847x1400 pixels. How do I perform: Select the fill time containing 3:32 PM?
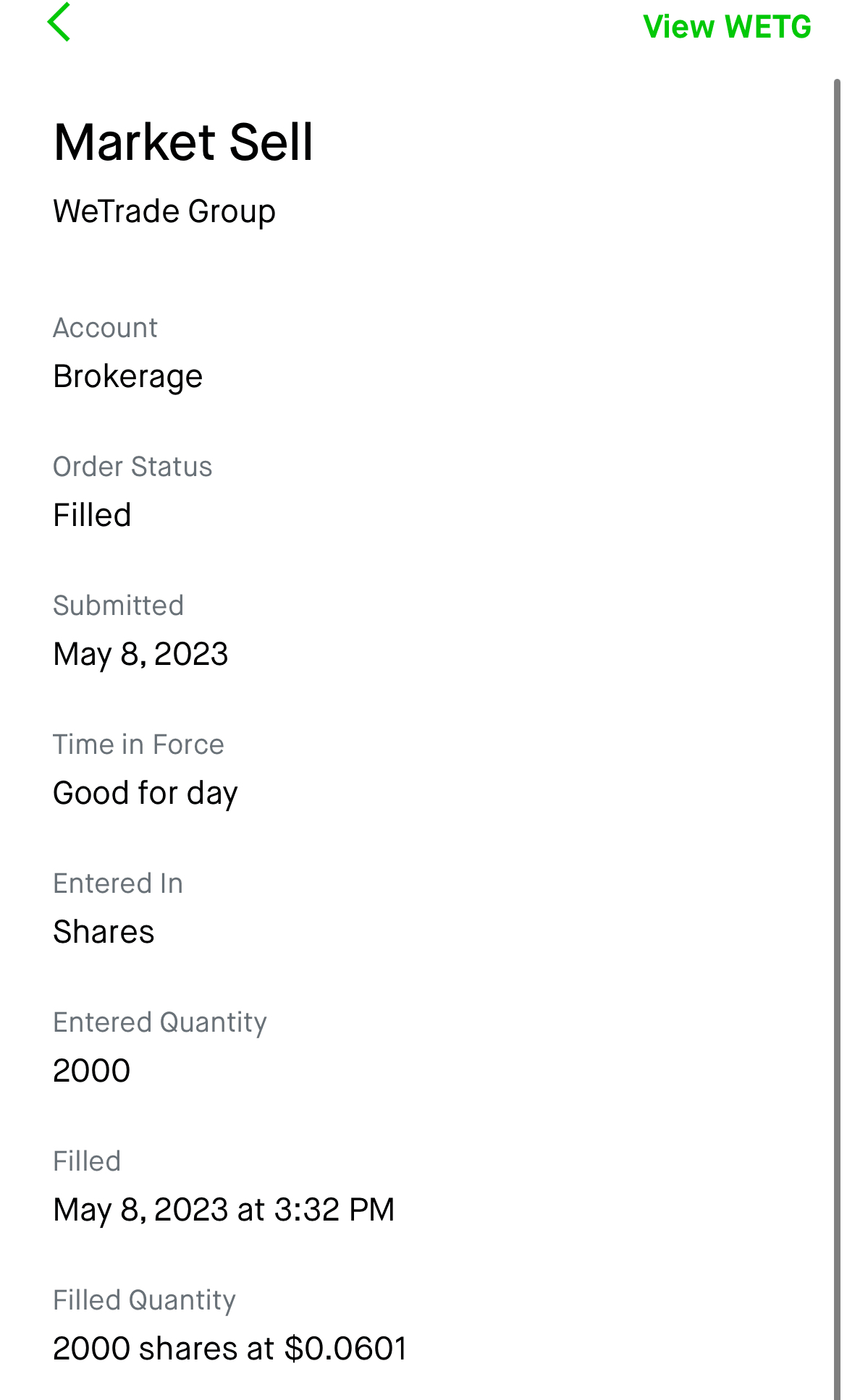tap(224, 1210)
